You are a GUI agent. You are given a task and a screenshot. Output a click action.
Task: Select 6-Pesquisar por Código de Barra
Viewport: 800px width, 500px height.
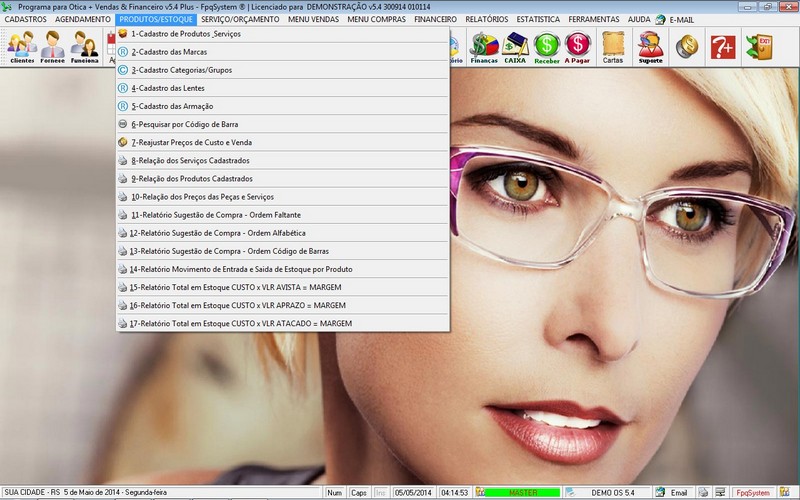click(283, 124)
